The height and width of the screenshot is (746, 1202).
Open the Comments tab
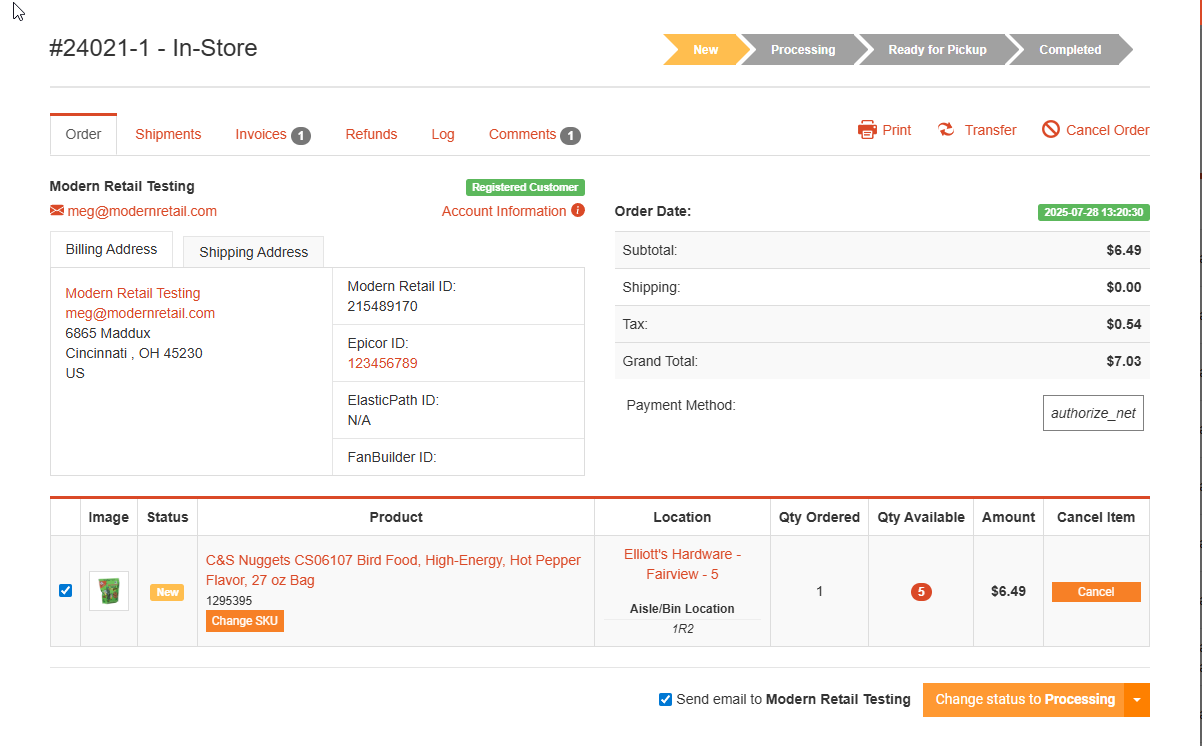coord(522,134)
